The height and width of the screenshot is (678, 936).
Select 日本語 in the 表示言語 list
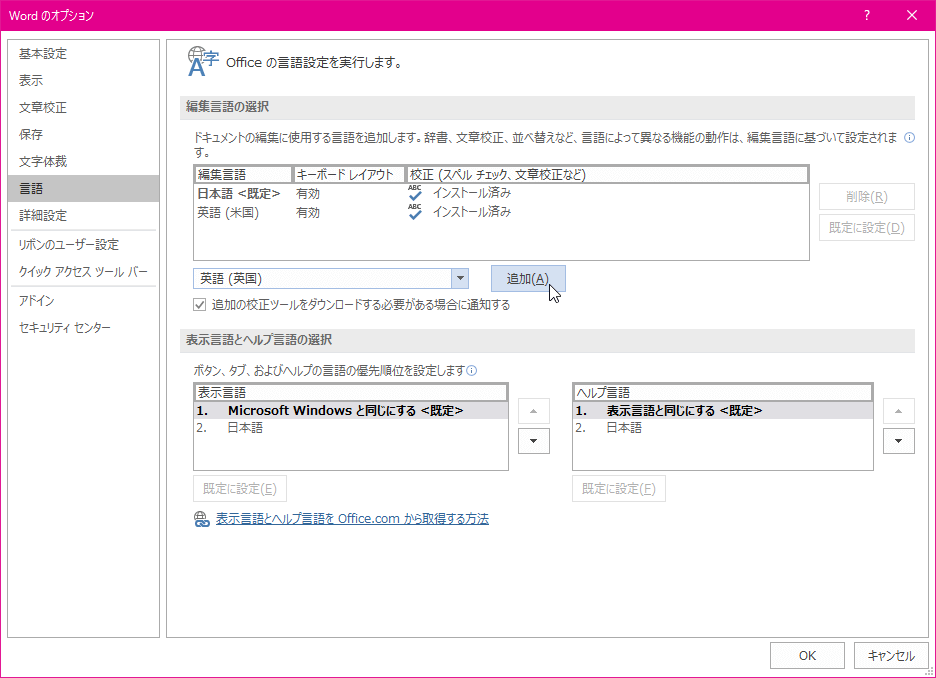coord(351,427)
